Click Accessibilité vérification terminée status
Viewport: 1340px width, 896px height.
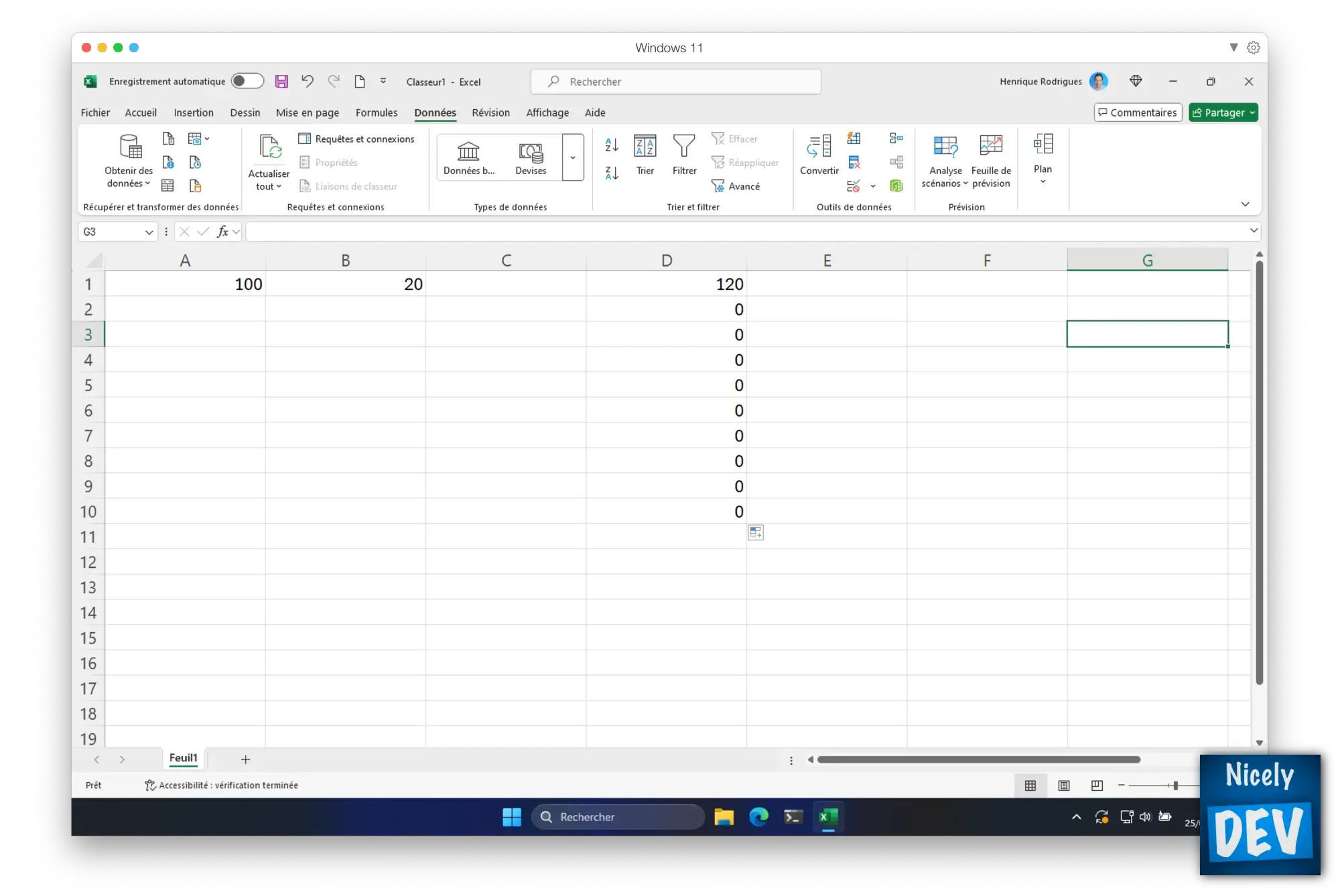pyautogui.click(x=221, y=786)
